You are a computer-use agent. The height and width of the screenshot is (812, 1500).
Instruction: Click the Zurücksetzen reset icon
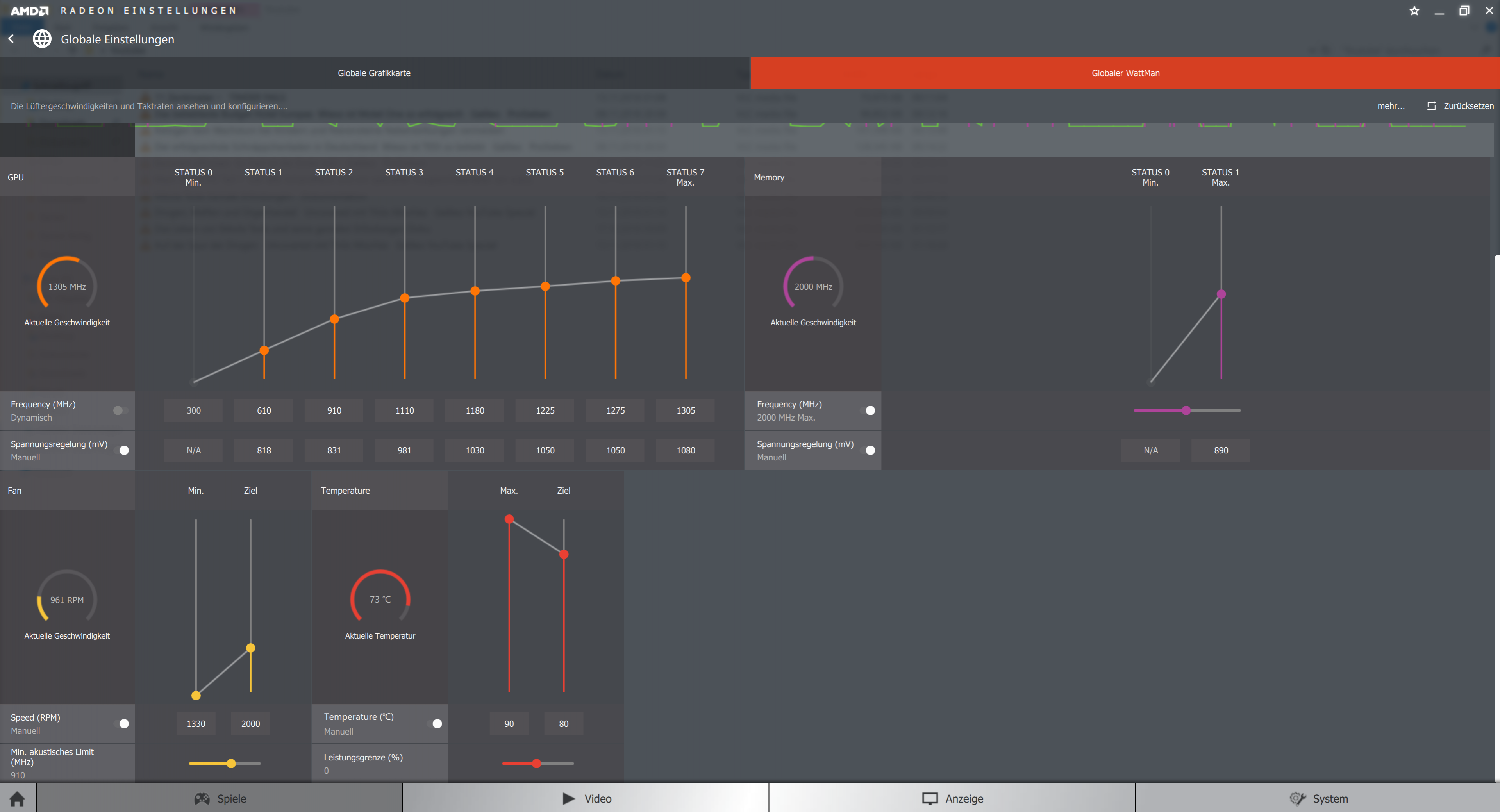click(x=1431, y=106)
